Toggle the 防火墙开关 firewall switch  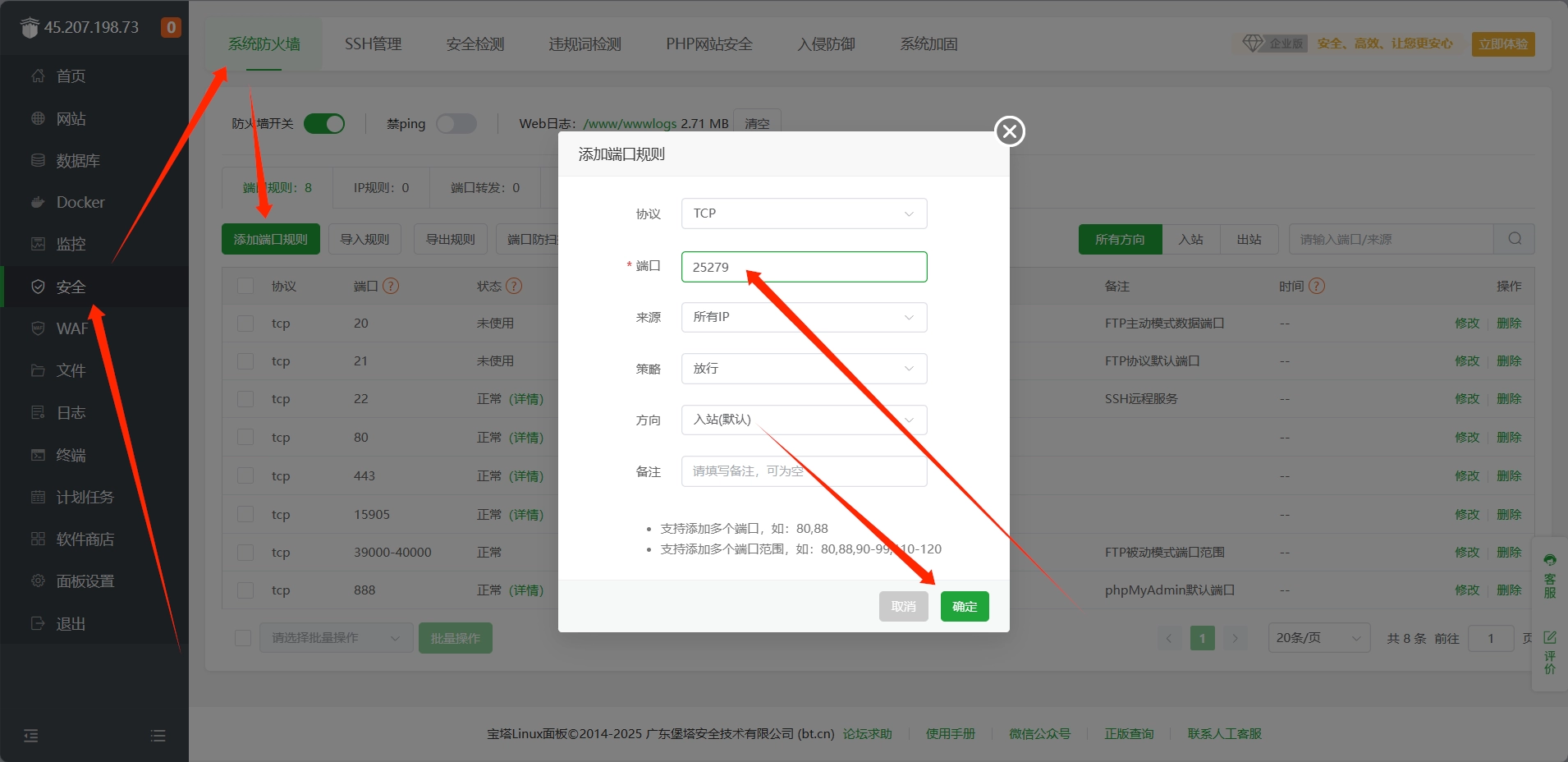(x=324, y=123)
